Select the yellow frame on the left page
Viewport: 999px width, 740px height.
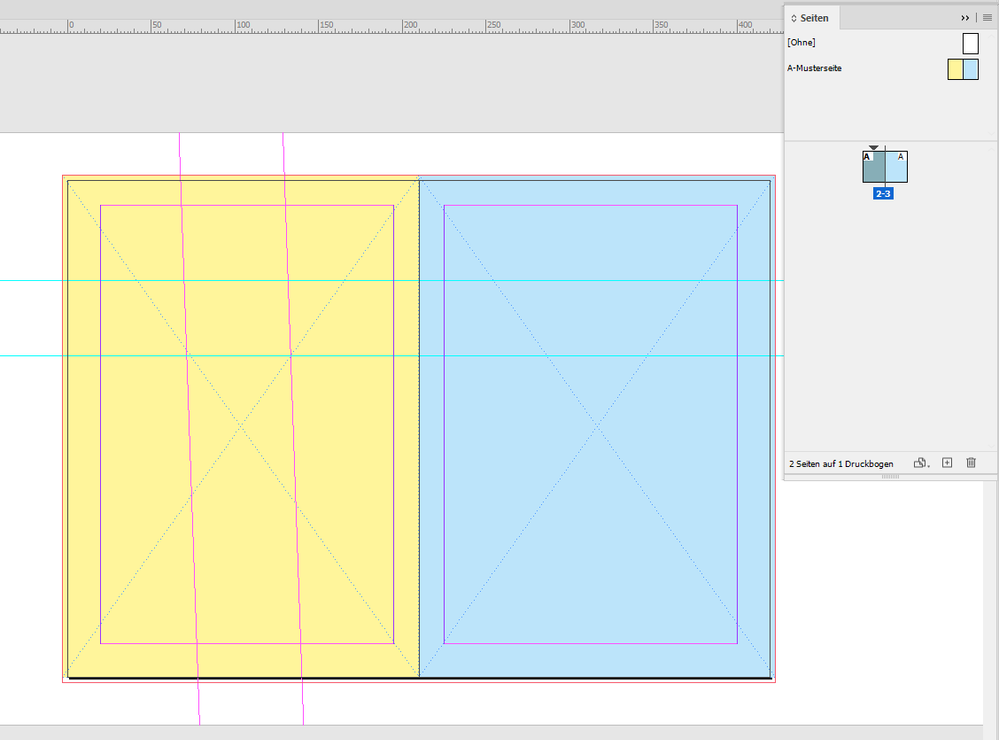click(x=243, y=428)
